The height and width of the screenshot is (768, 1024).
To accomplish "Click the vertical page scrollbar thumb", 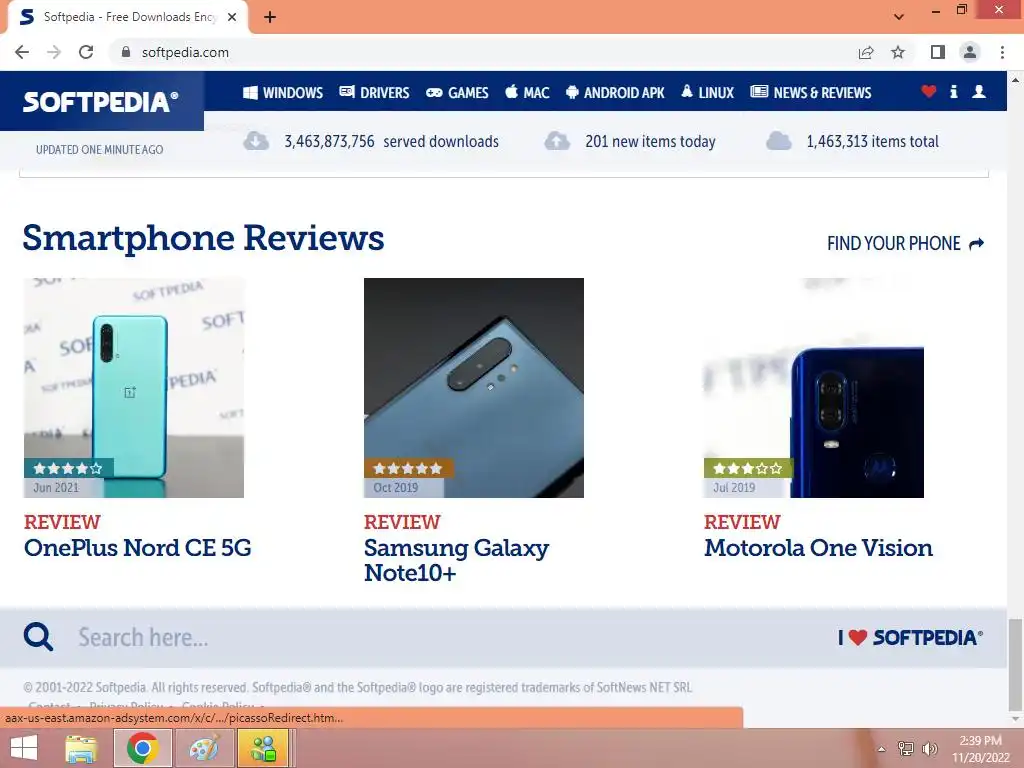I will [x=1015, y=664].
